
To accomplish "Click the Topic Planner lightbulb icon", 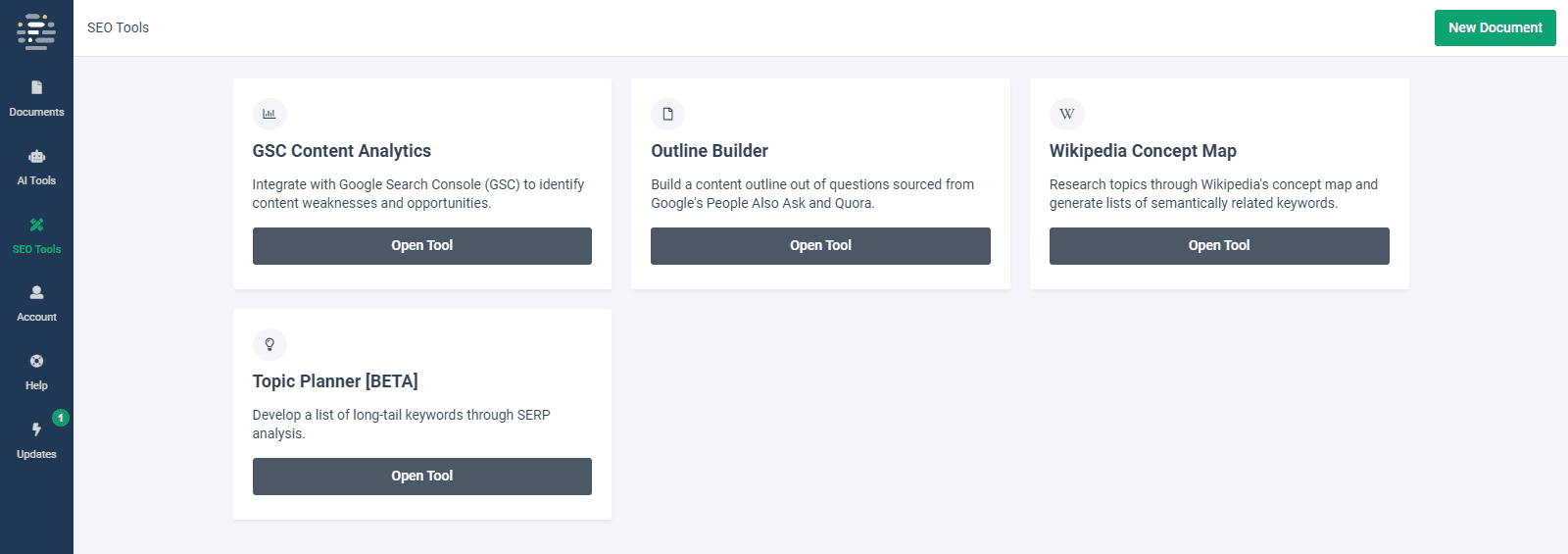I will tap(269, 344).
